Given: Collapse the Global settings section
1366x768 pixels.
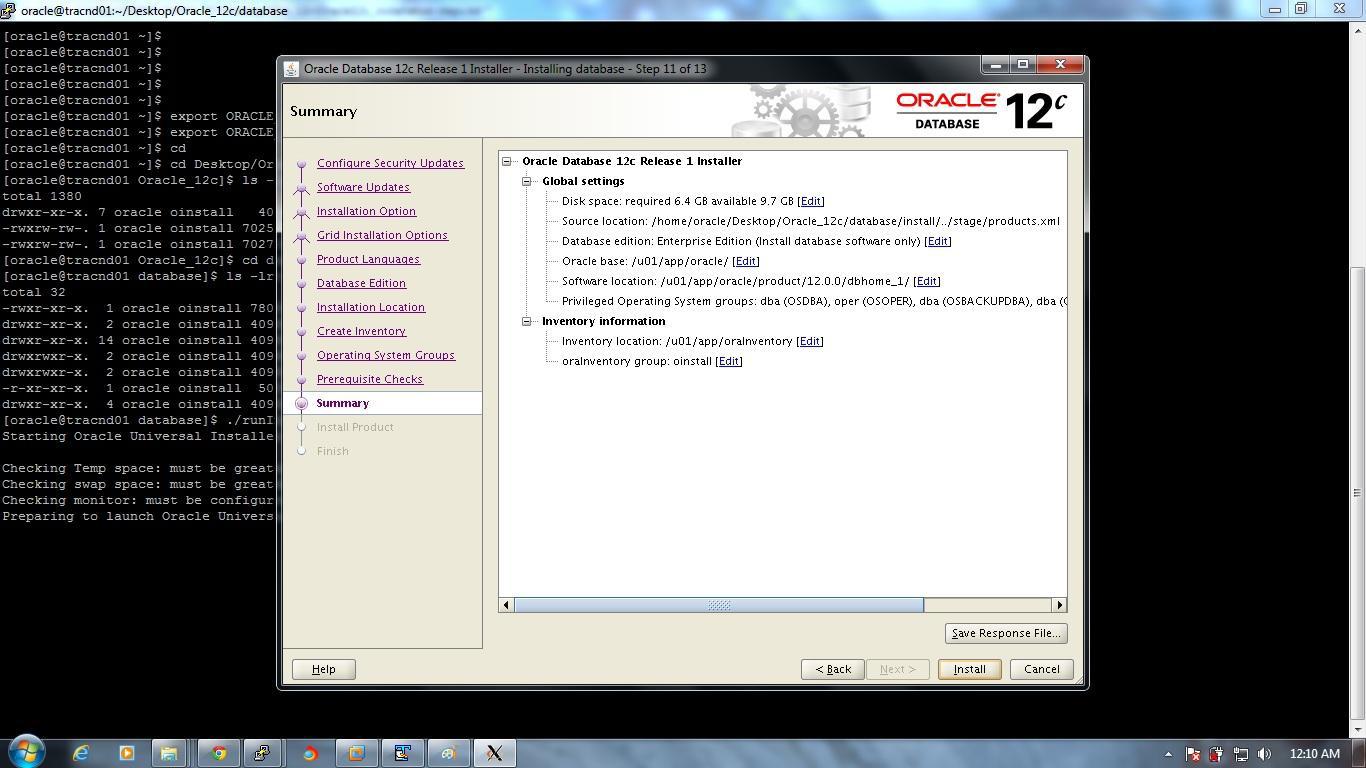Looking at the screenshot, I should coord(527,181).
